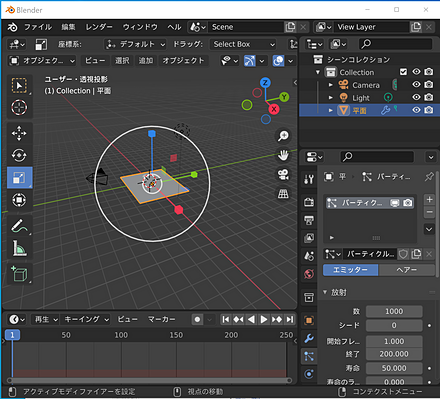The image size is (440, 399).
Task: Toggle pin in properties editor
Action: pyautogui.click(x=429, y=177)
